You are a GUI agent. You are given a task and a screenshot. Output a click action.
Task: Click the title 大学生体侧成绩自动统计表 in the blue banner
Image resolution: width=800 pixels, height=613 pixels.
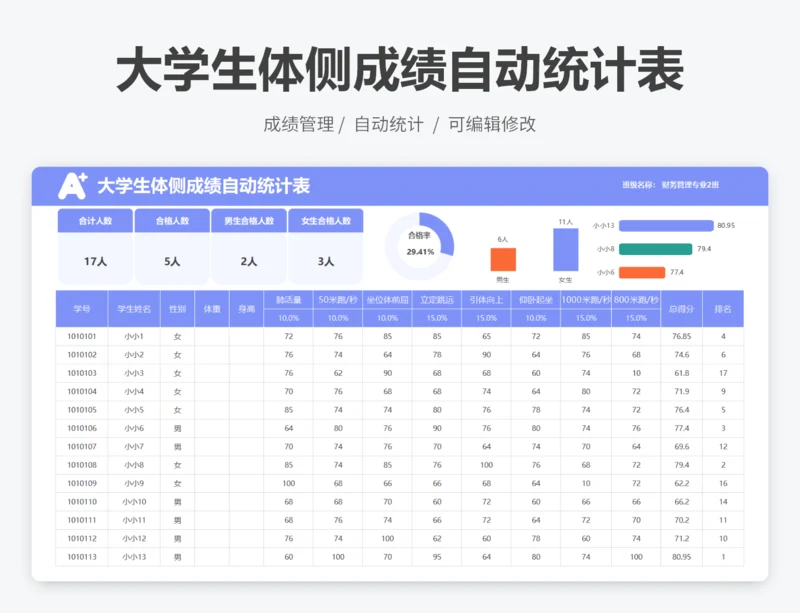coord(204,186)
